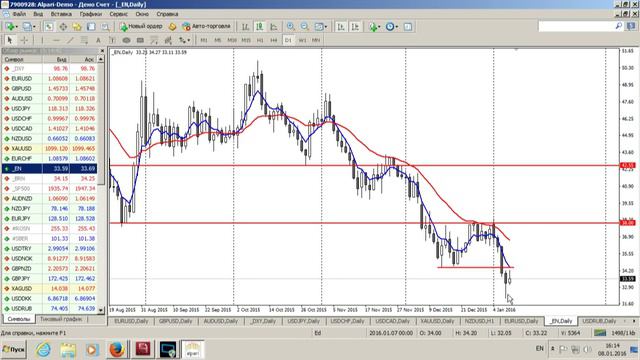The image size is (640, 360).
Task: Open the Strategy Tester icon
Action: (x=105, y=27)
